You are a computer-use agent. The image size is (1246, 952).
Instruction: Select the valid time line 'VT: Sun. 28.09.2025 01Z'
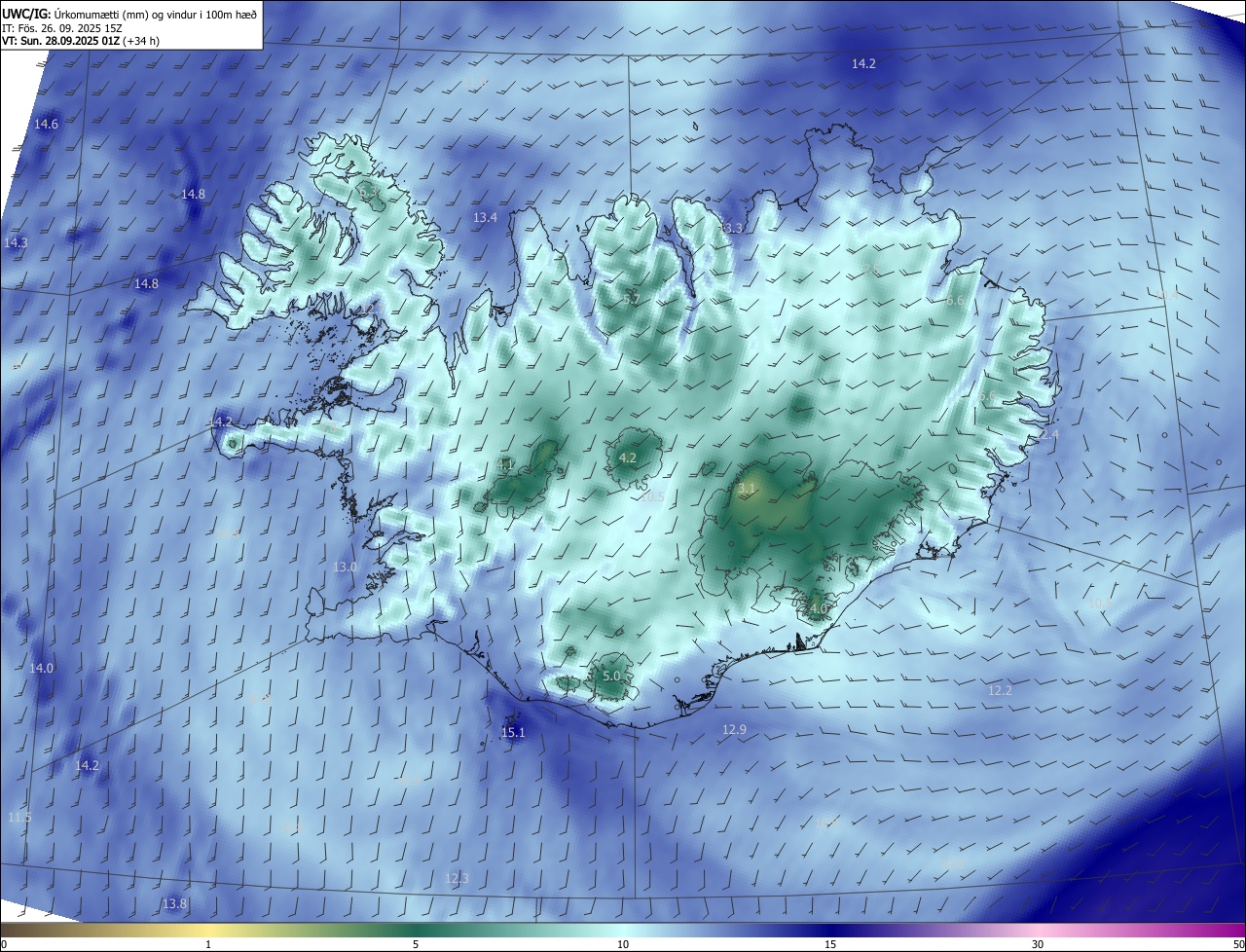pyautogui.click(x=61, y=42)
